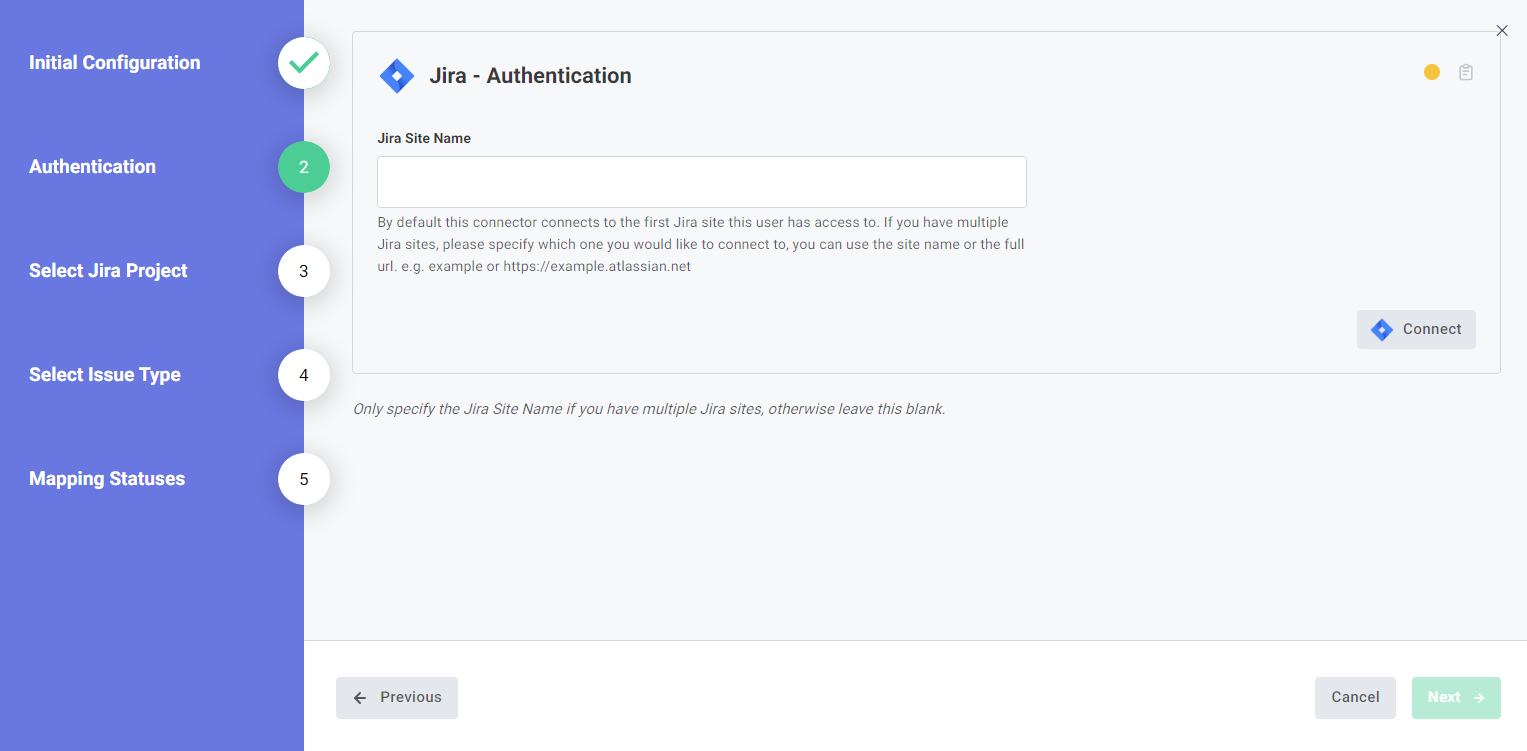Go back using the Previous button
1527x751 pixels.
tap(397, 697)
